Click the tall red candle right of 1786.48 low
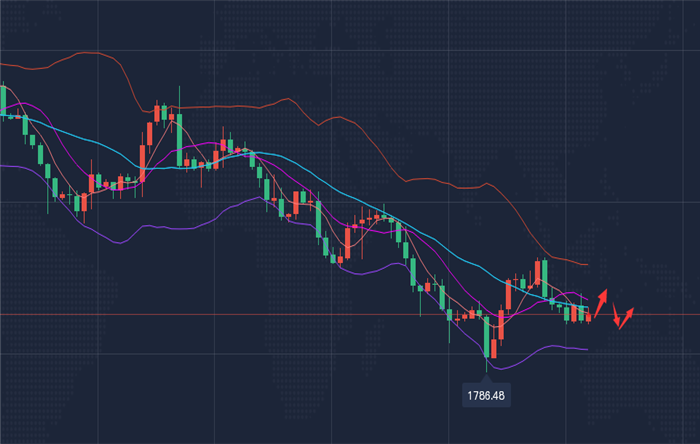Image resolution: width=700 pixels, height=444 pixels. click(509, 296)
